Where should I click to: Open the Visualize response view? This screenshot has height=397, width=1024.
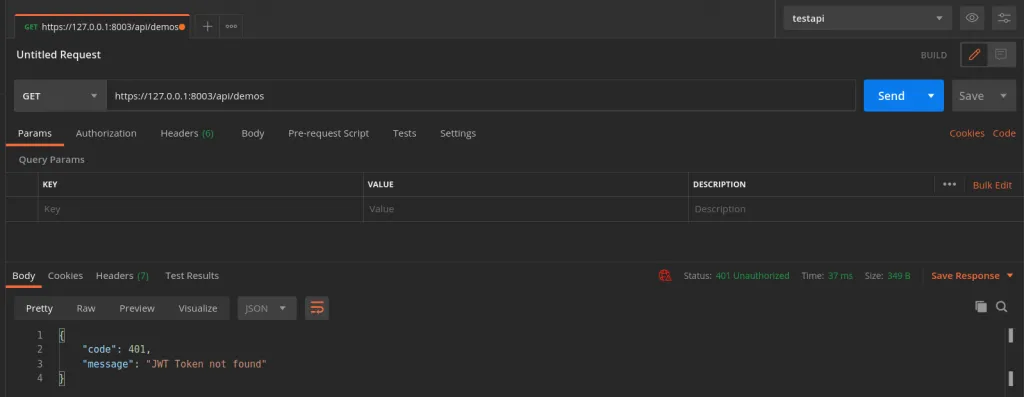coord(198,308)
